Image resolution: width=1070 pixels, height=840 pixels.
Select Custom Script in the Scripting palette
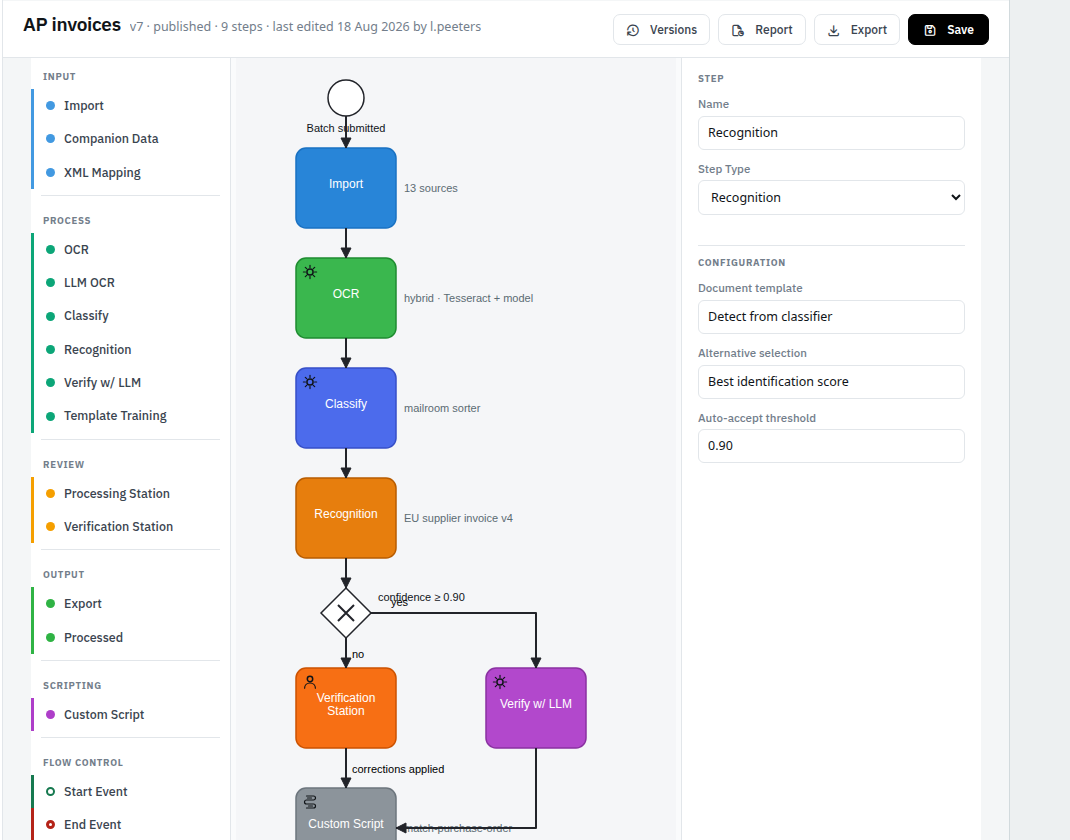click(x=127, y=714)
